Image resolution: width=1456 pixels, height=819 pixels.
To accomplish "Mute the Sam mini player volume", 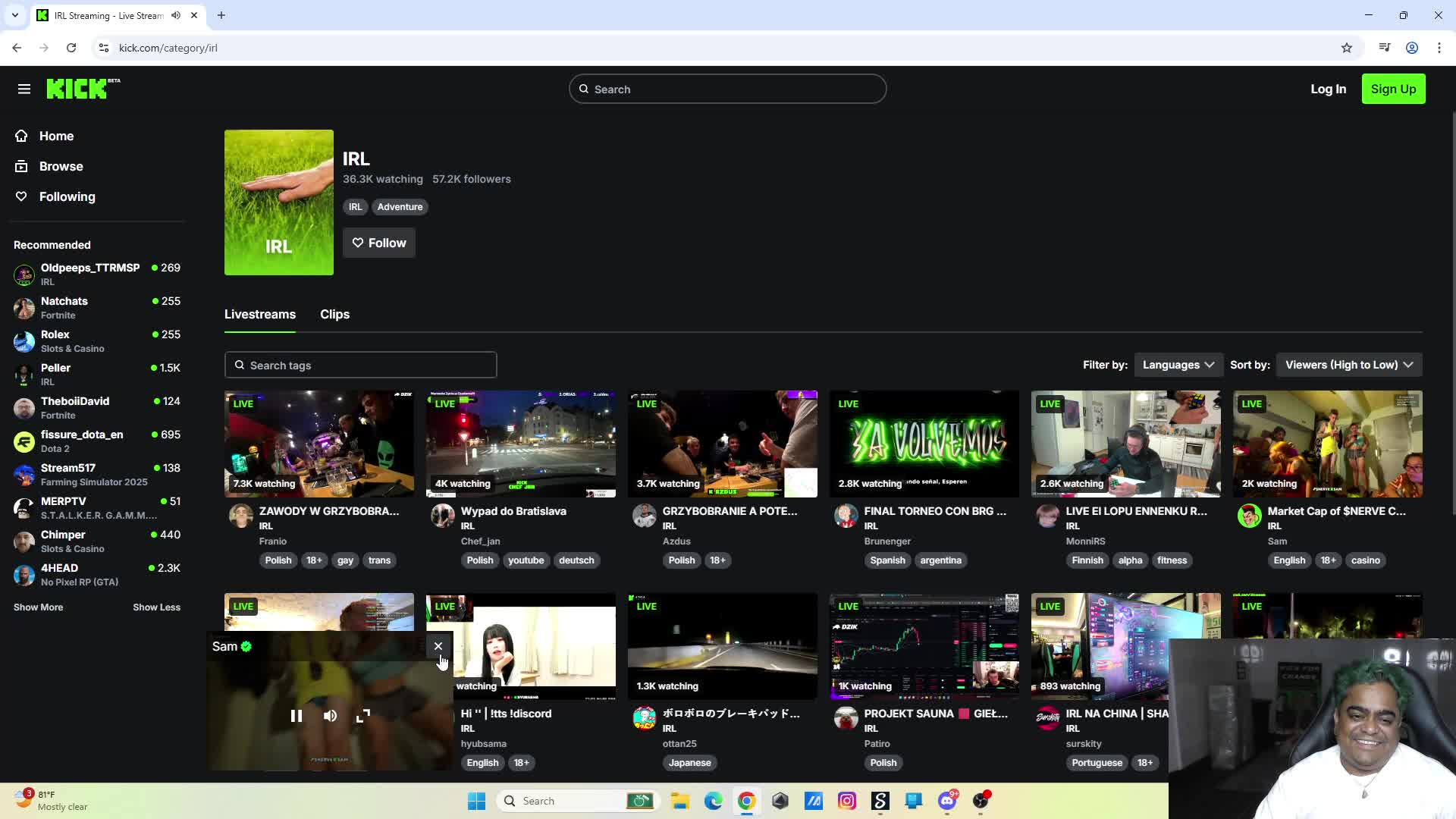I will [x=330, y=716].
